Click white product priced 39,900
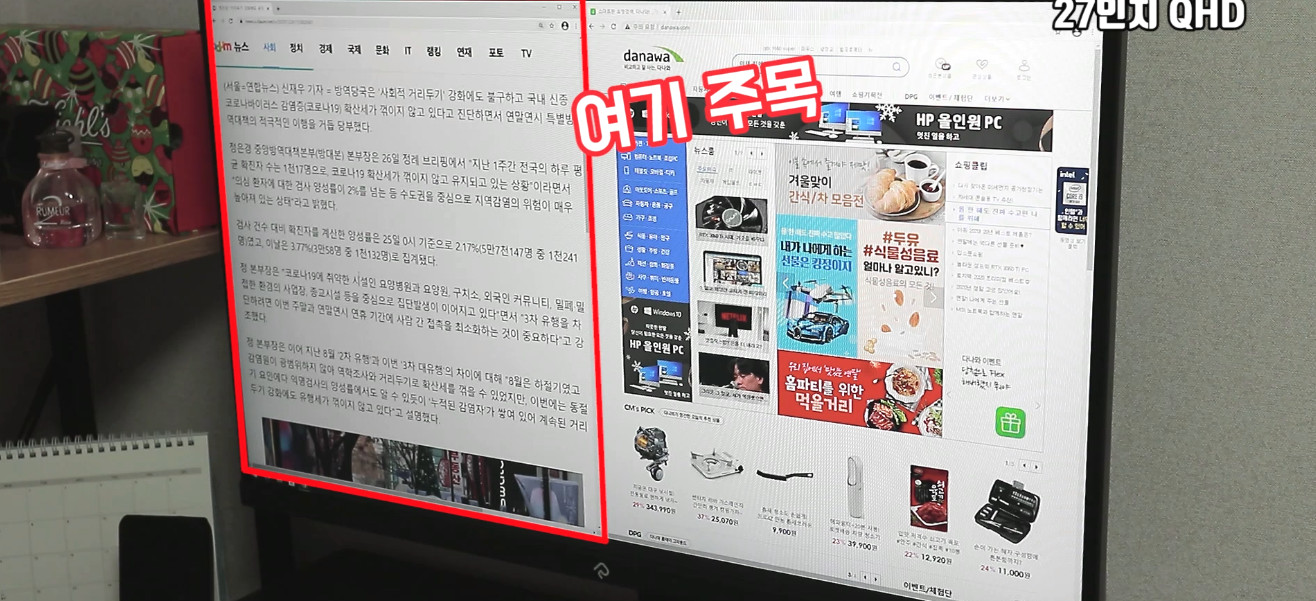The height and width of the screenshot is (601, 1316). tap(854, 502)
